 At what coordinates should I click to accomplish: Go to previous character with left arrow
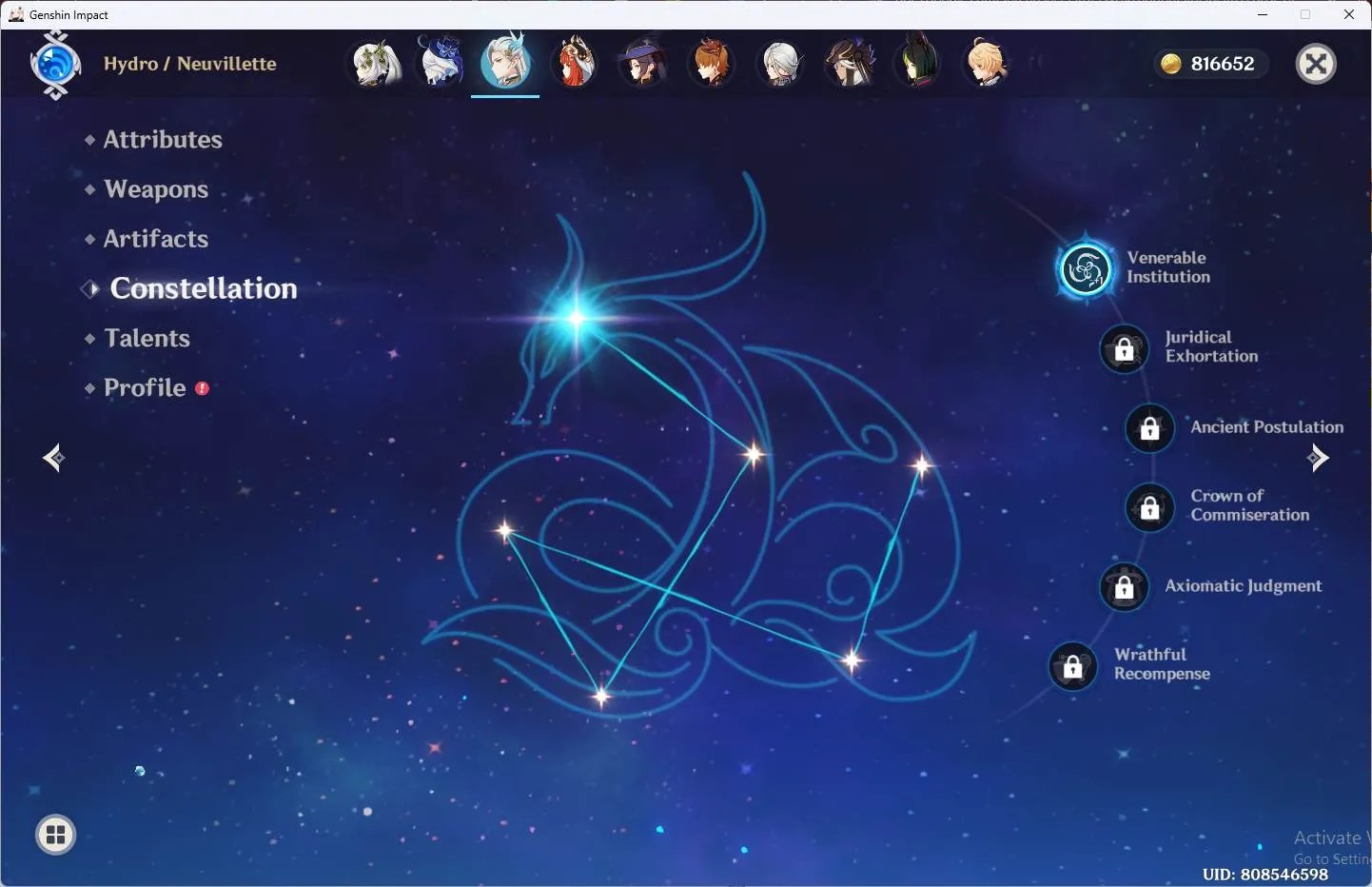[x=54, y=458]
